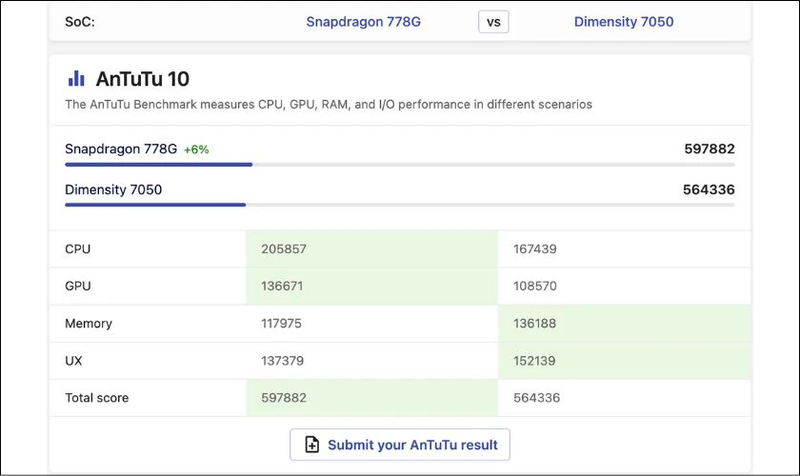Open the Dimensity 7050 SoC link

tap(623, 22)
